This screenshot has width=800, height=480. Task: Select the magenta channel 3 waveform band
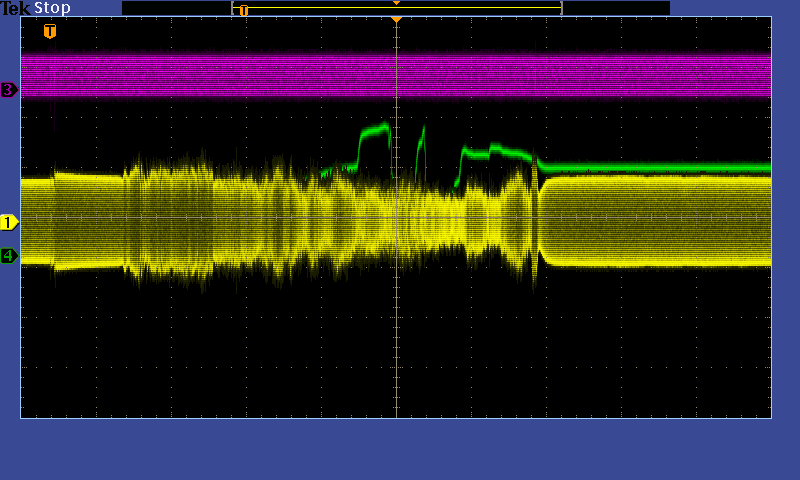[x=400, y=75]
